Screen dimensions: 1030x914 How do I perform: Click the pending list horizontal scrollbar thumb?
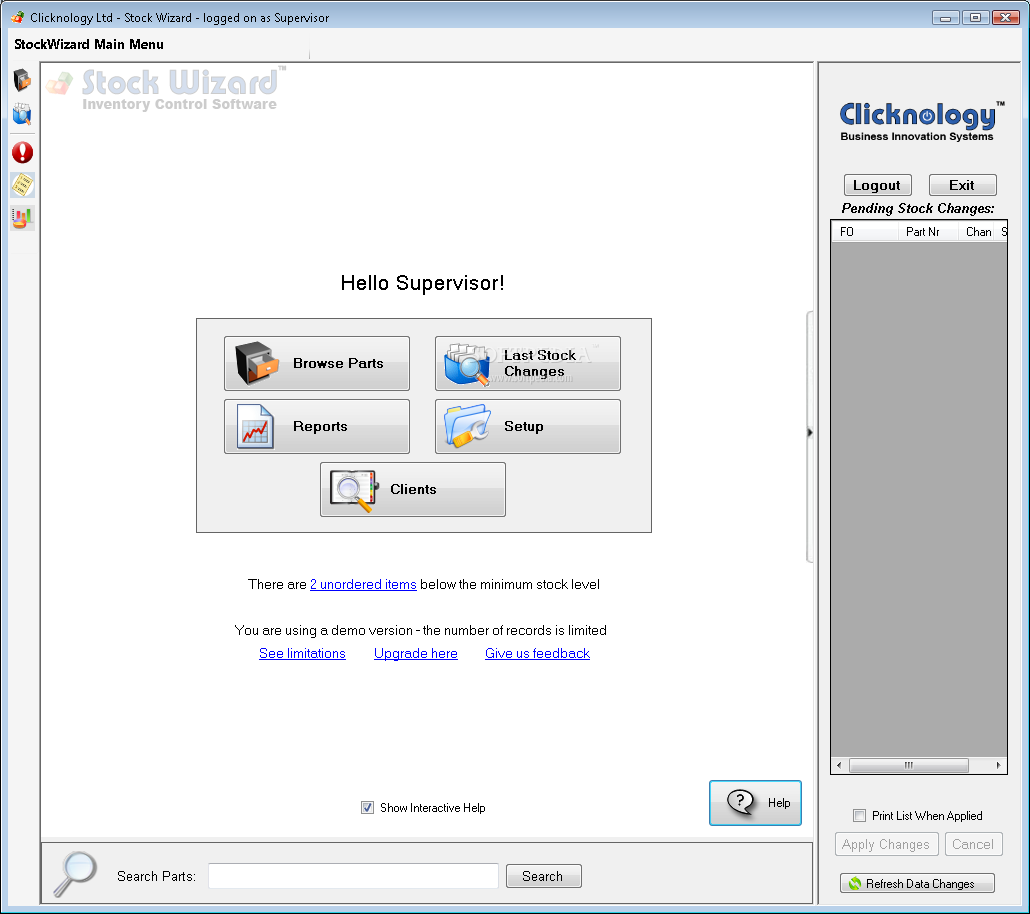click(x=908, y=765)
